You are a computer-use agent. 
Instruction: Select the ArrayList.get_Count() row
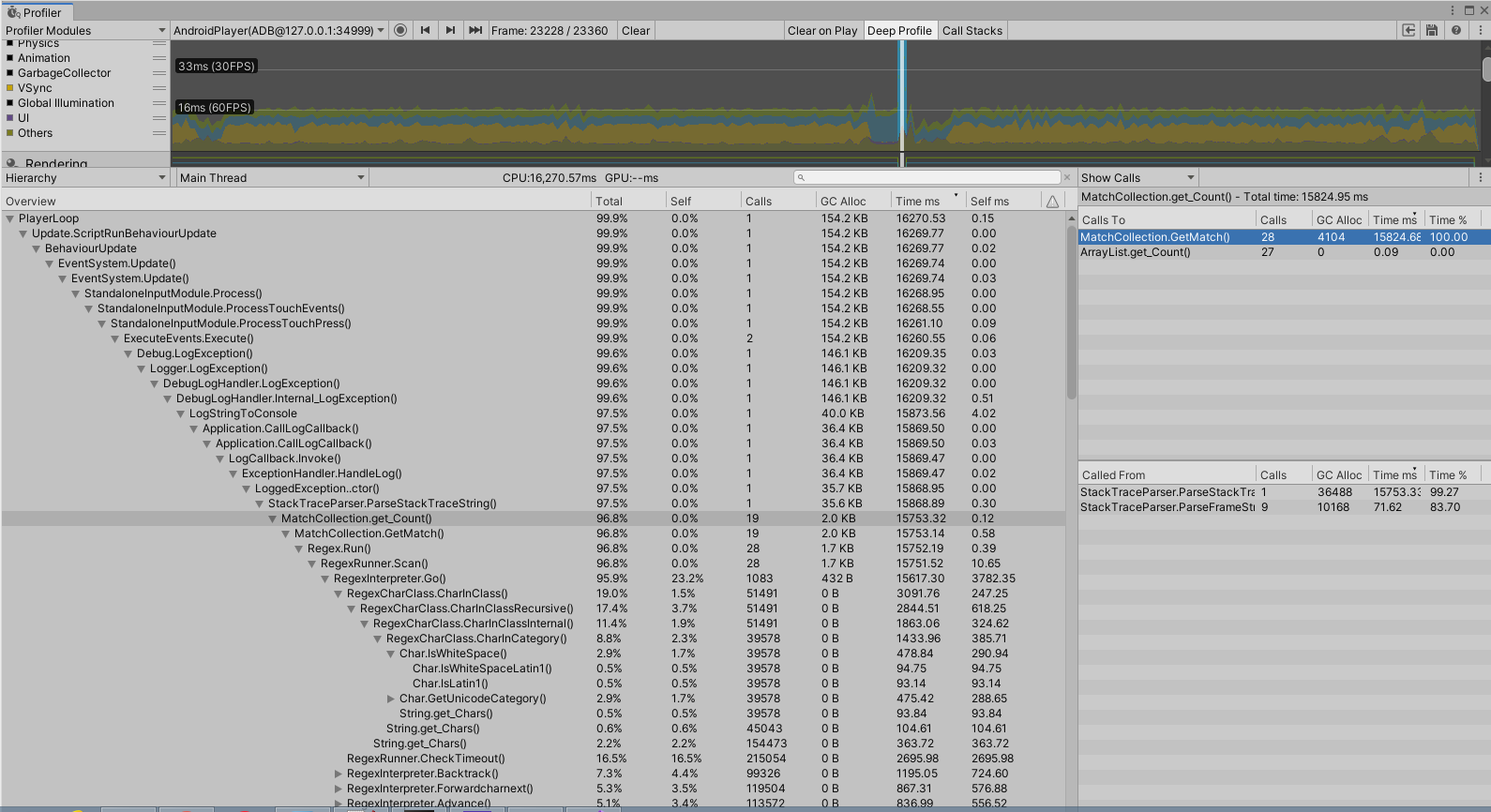click(1284, 252)
